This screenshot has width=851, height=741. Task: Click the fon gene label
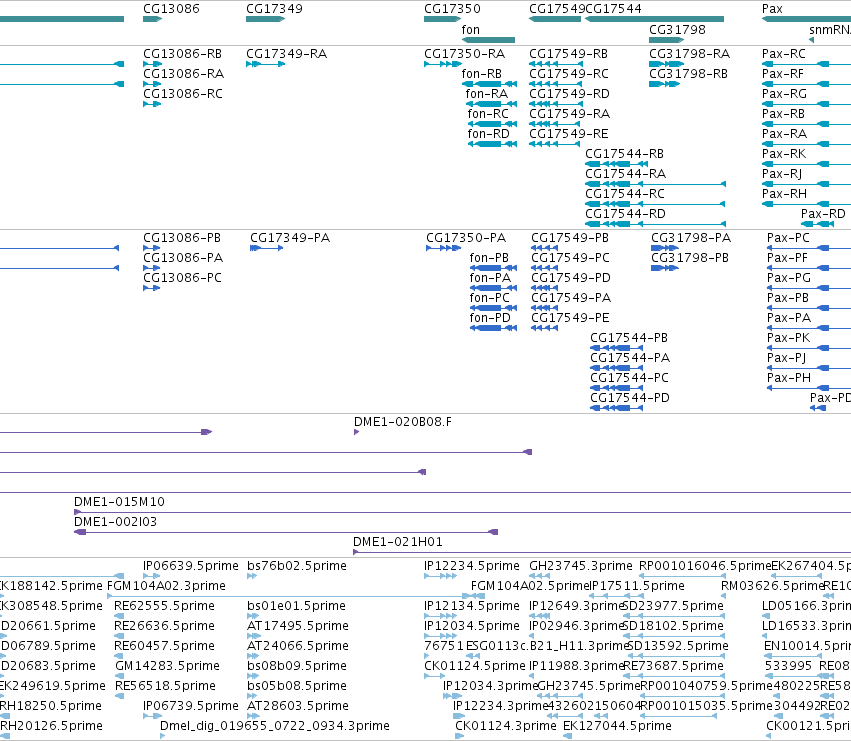tap(471, 30)
